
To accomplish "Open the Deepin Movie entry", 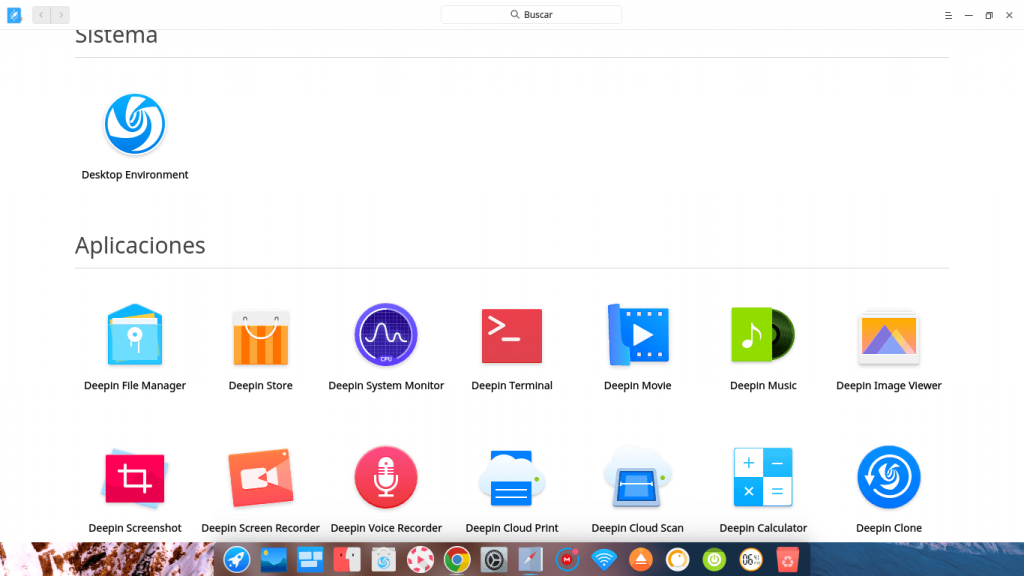I will point(638,334).
